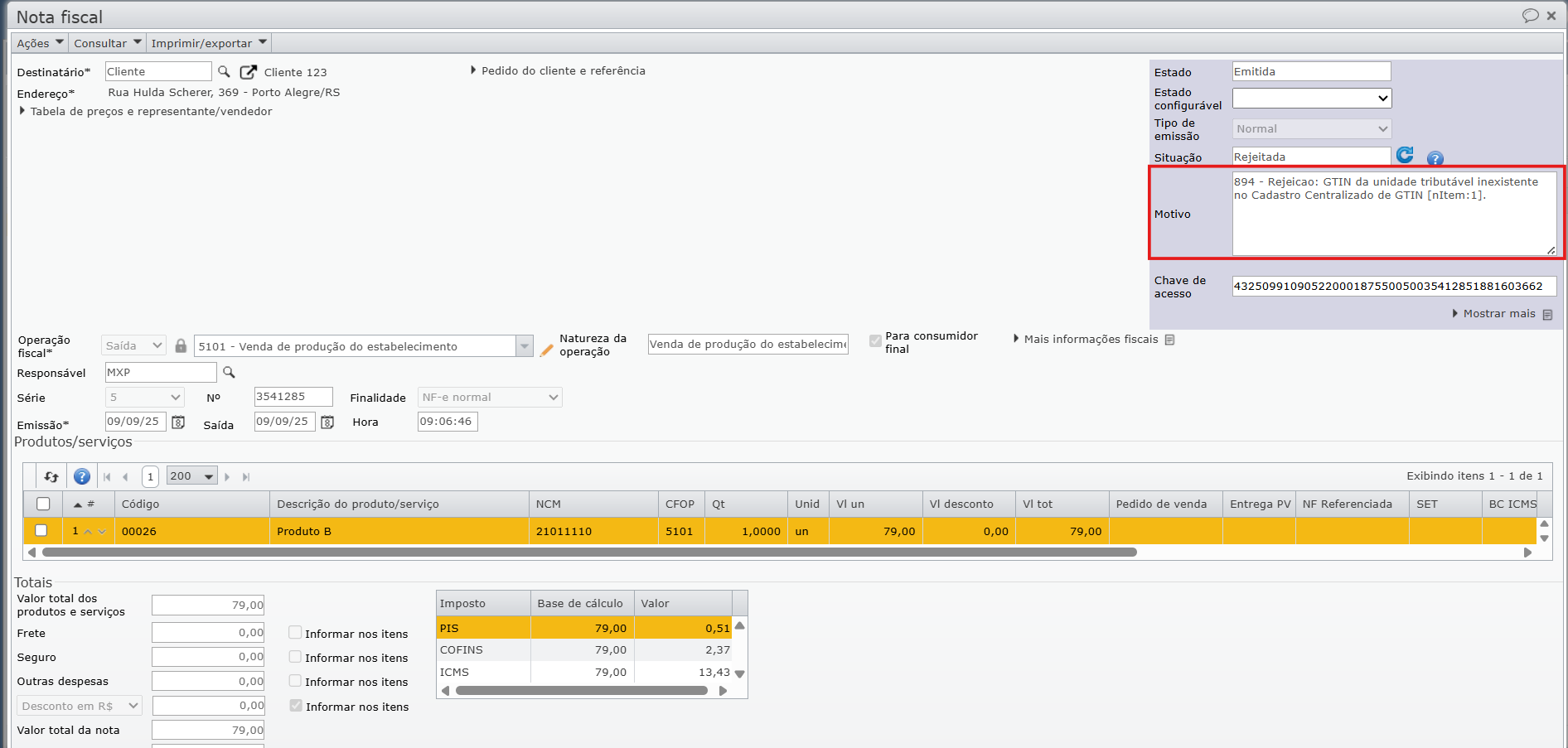
Task: Edit Natureza da operação with the pencil icon
Action: click(546, 350)
